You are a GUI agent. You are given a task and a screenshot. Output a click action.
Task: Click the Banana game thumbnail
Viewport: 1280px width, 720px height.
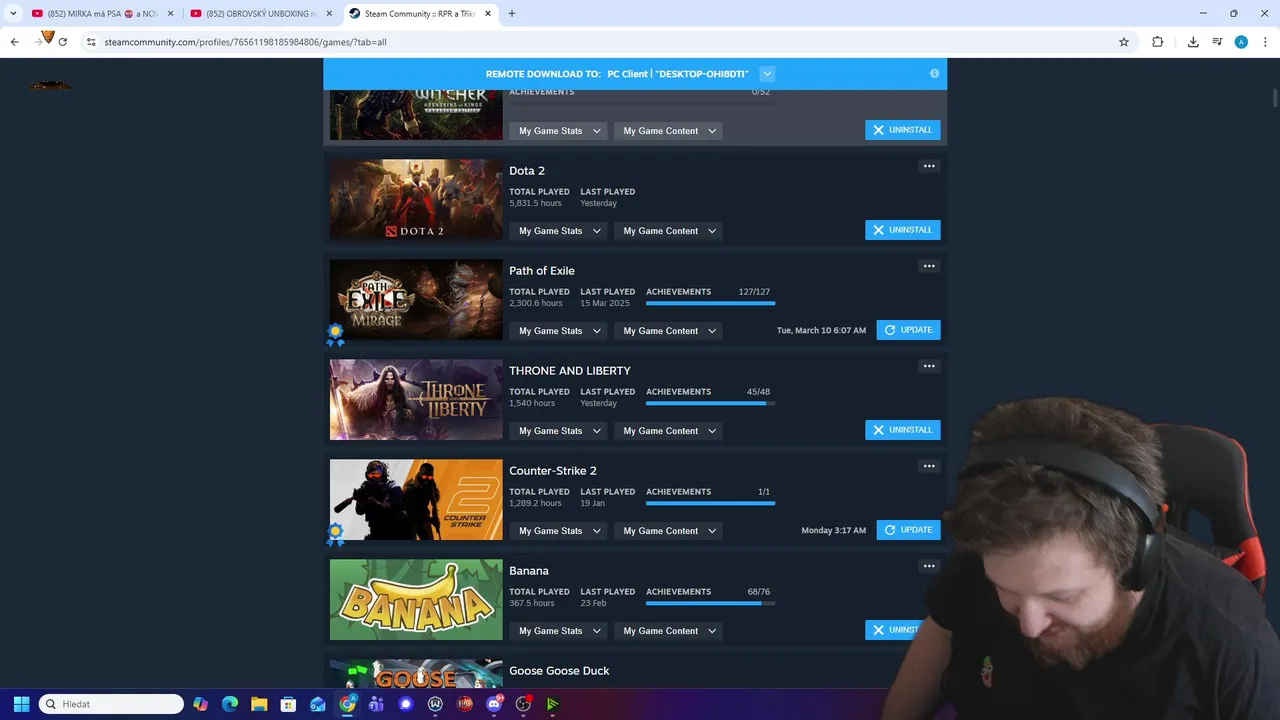416,600
